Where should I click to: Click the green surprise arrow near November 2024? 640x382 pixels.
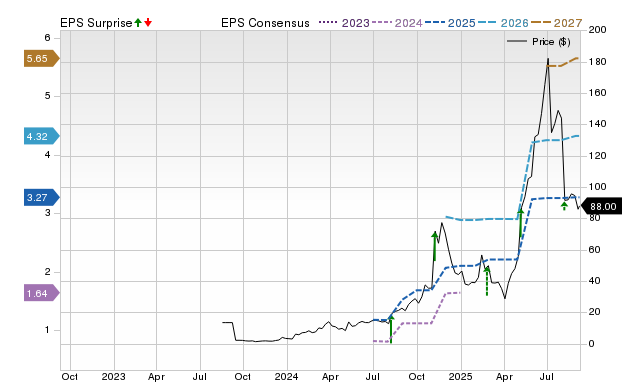(x=434, y=246)
